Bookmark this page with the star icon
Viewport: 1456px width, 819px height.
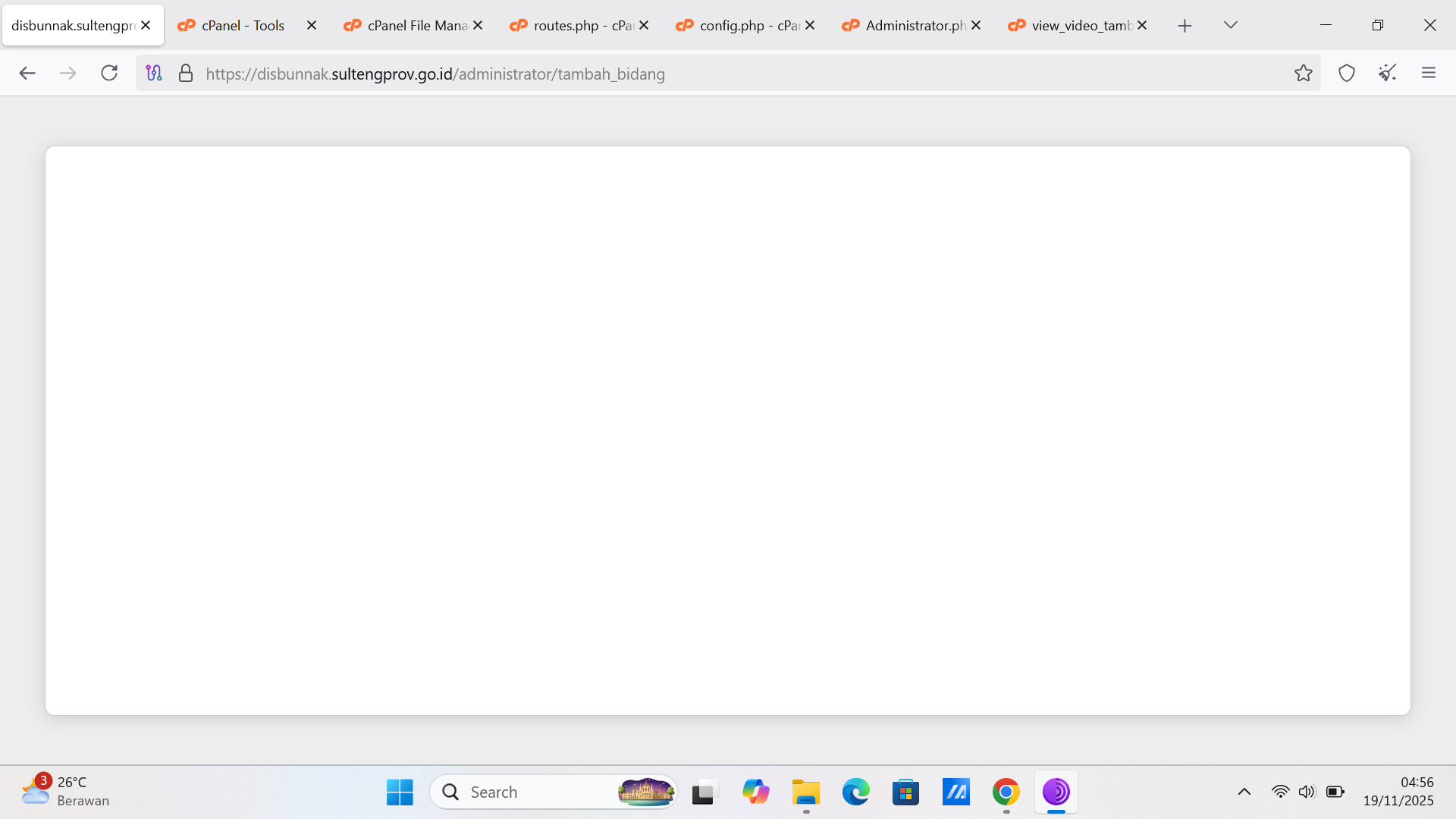(1303, 73)
